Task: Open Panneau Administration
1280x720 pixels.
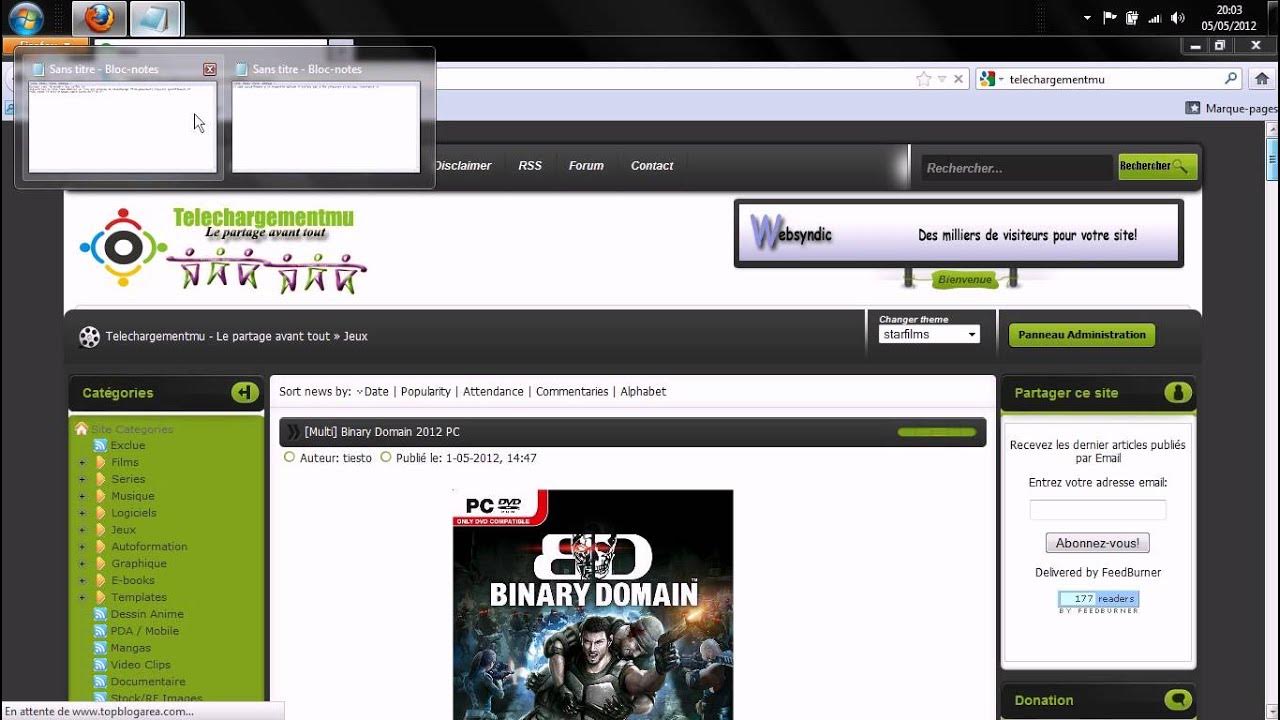Action: (x=1082, y=335)
